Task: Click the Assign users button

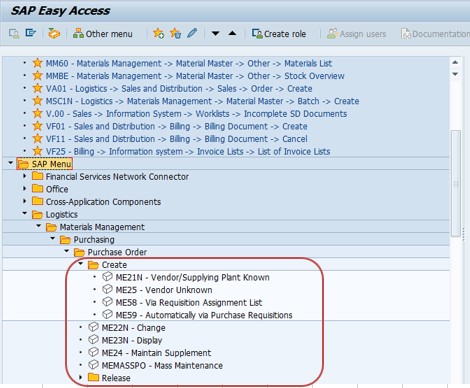Action: [x=356, y=34]
